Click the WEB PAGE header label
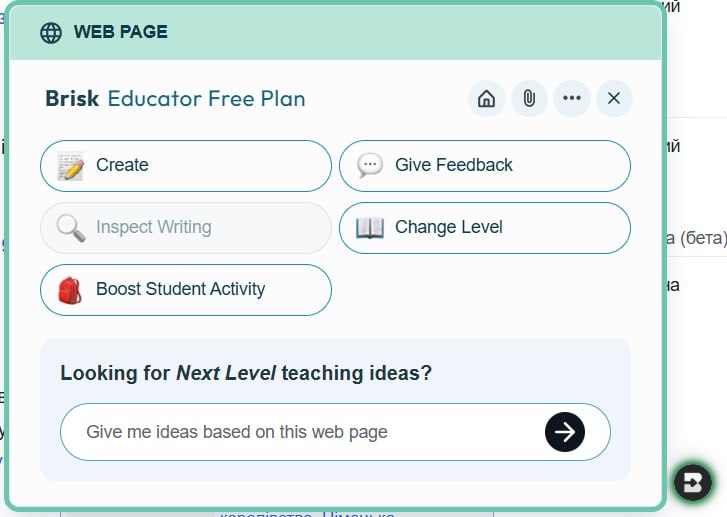This screenshot has height=517, width=727. click(x=120, y=32)
